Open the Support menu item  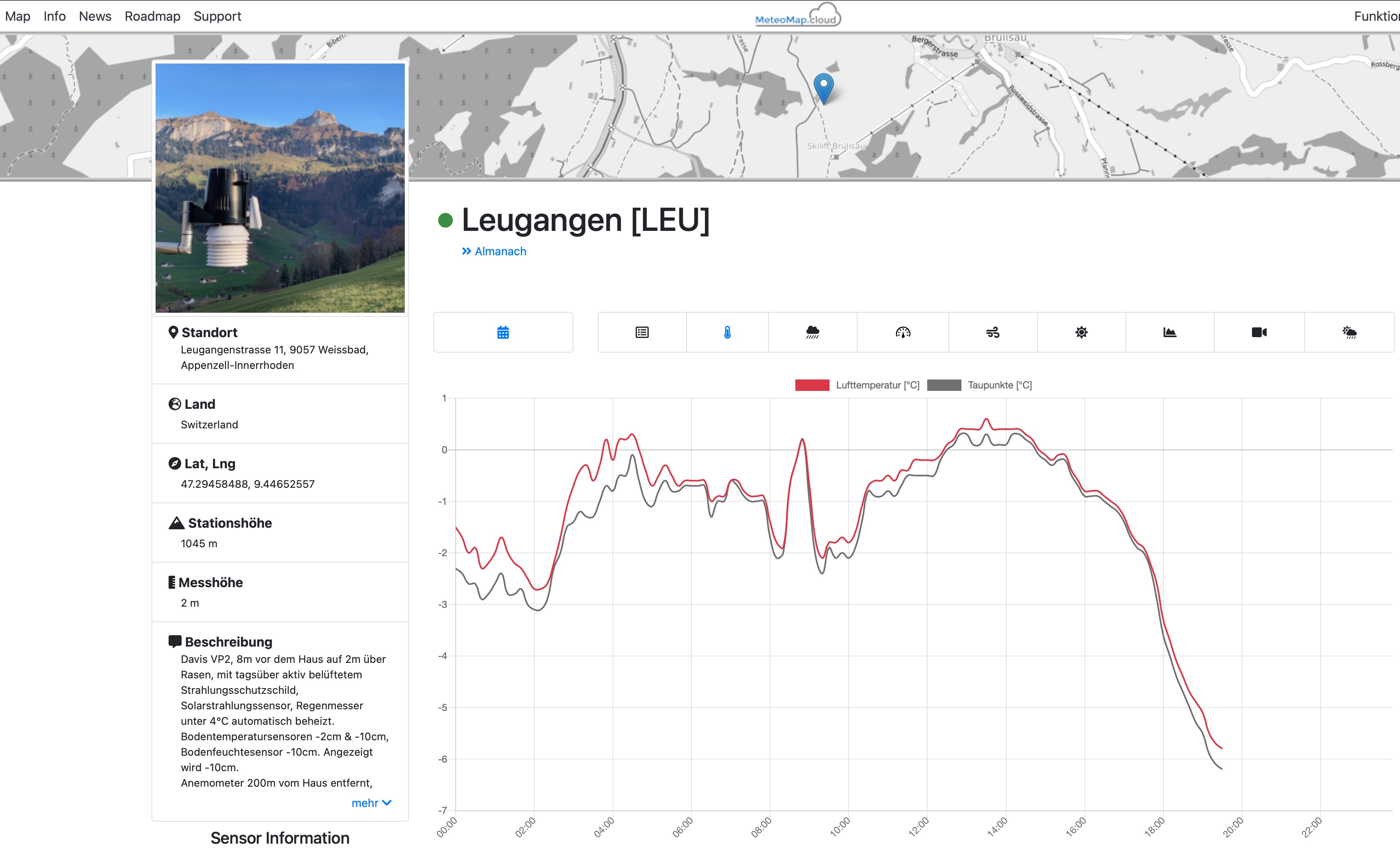coord(217,16)
